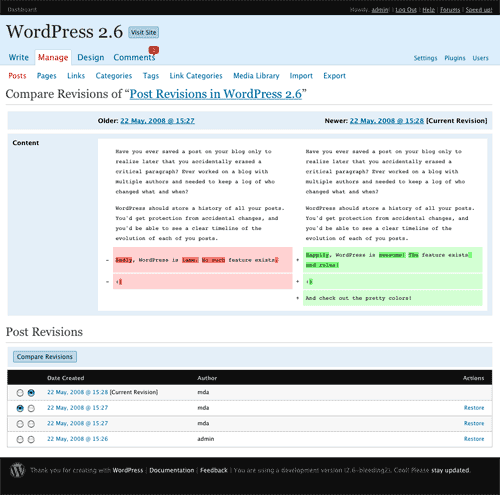Click the admin profile link
The height and width of the screenshot is (495, 500).
coord(380,10)
